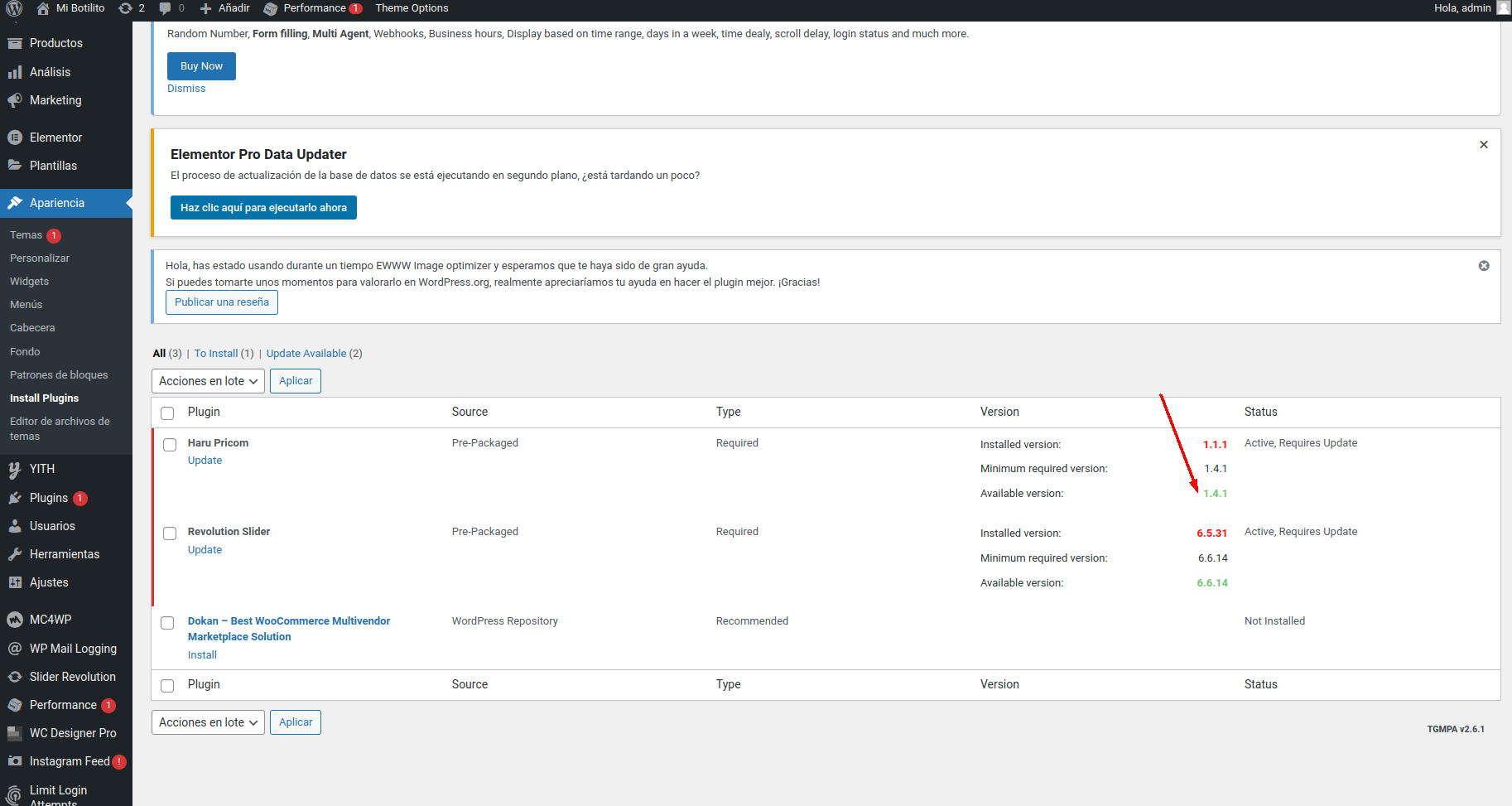Screen dimensions: 1512x806
Task: Open the Hola, admin account menu
Action: [x=1471, y=8]
